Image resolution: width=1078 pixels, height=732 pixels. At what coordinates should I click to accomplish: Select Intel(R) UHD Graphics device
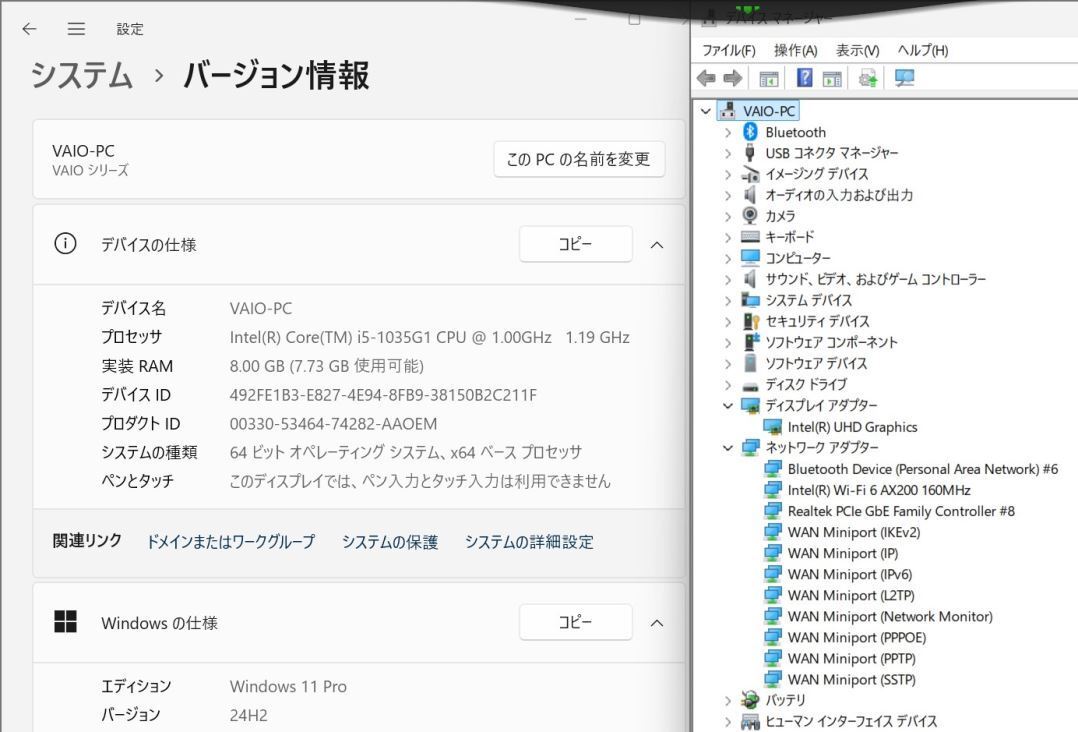point(852,427)
